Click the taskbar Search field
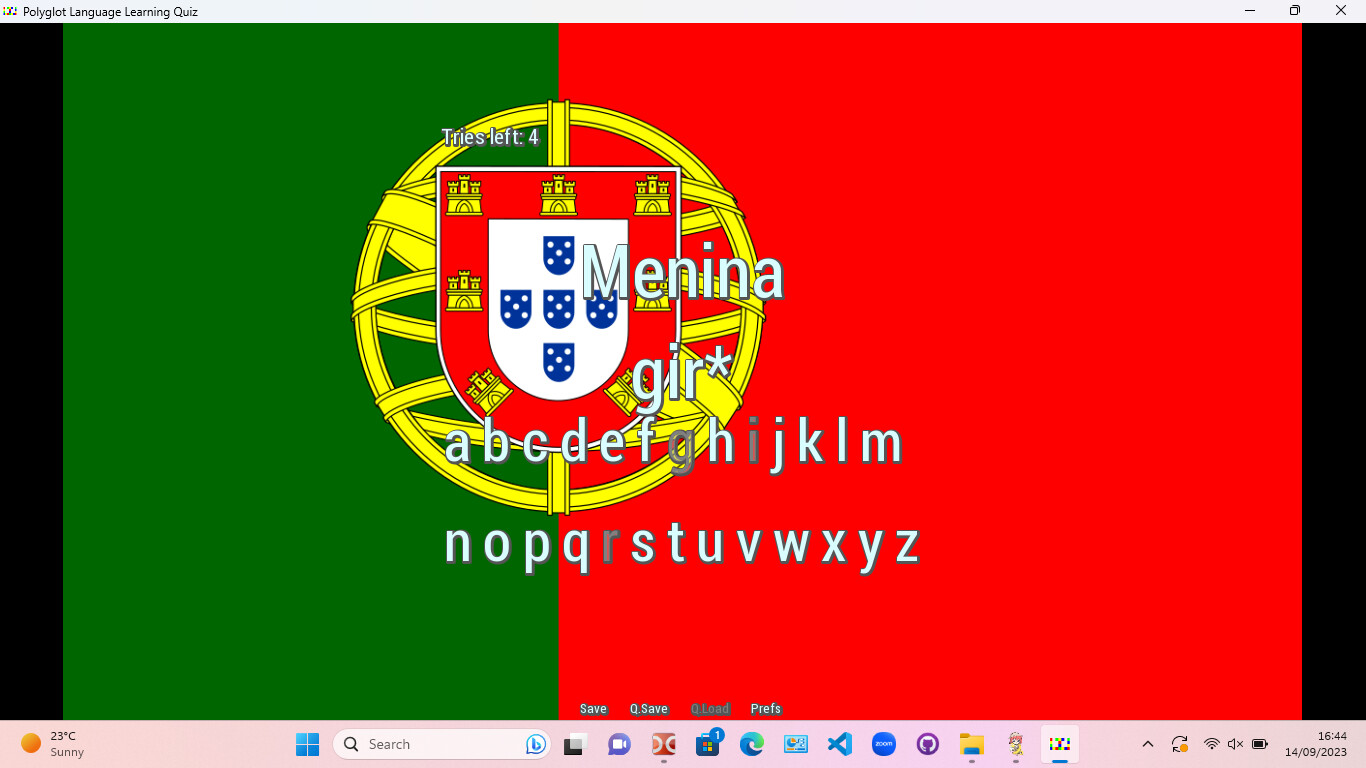Viewport: 1366px width, 768px height. [x=440, y=744]
